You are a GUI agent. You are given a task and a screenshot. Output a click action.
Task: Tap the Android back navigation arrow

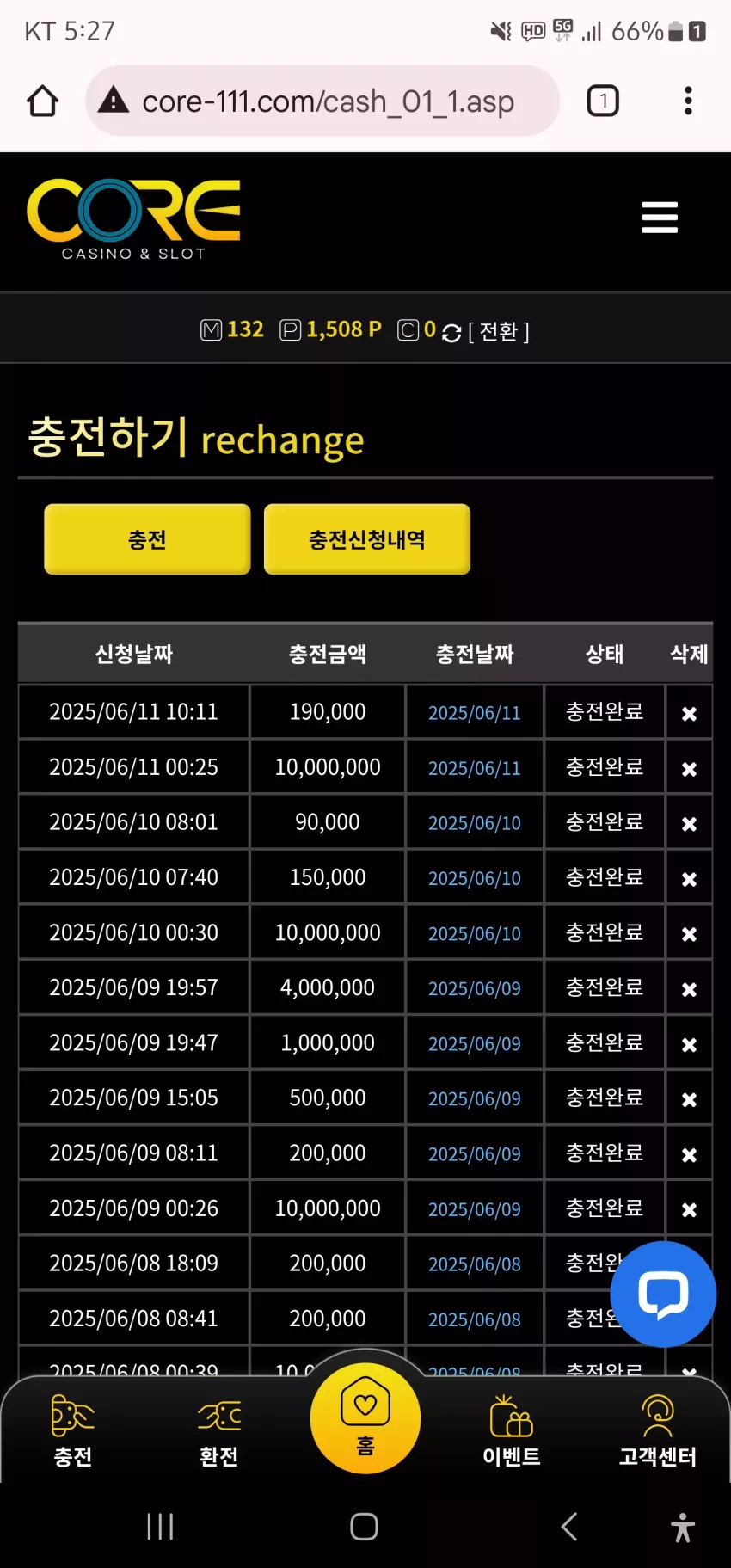coord(568,1527)
